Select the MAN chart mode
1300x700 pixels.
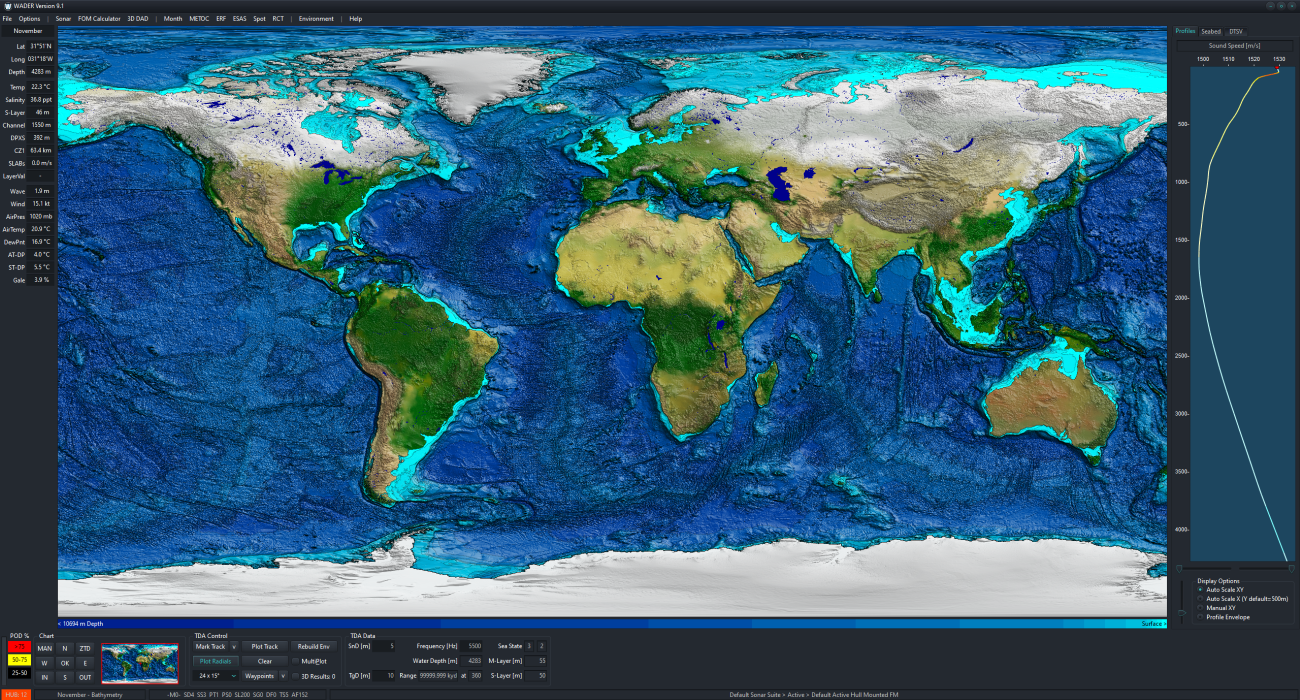[45, 648]
